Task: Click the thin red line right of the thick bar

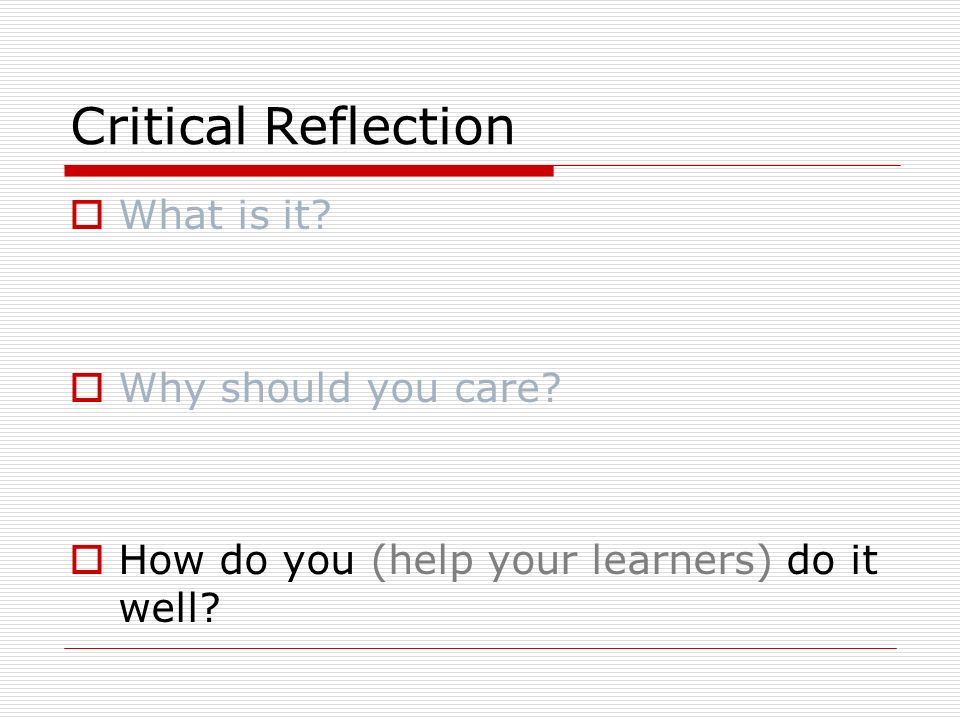Action: coord(727,165)
